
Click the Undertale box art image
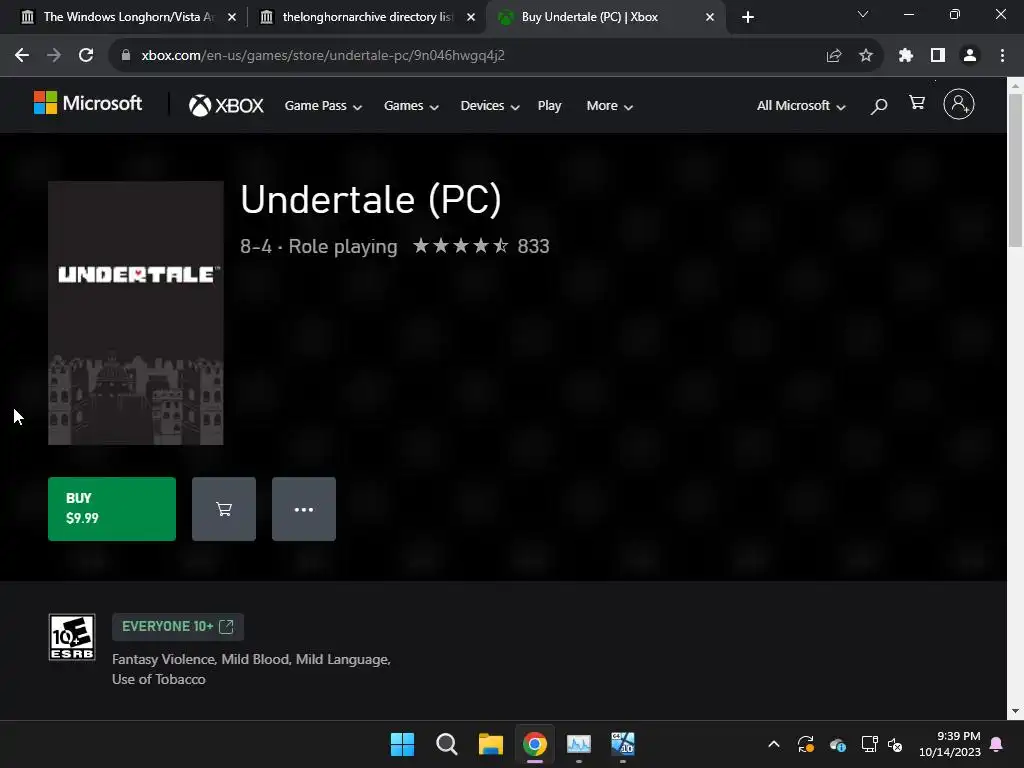(136, 313)
